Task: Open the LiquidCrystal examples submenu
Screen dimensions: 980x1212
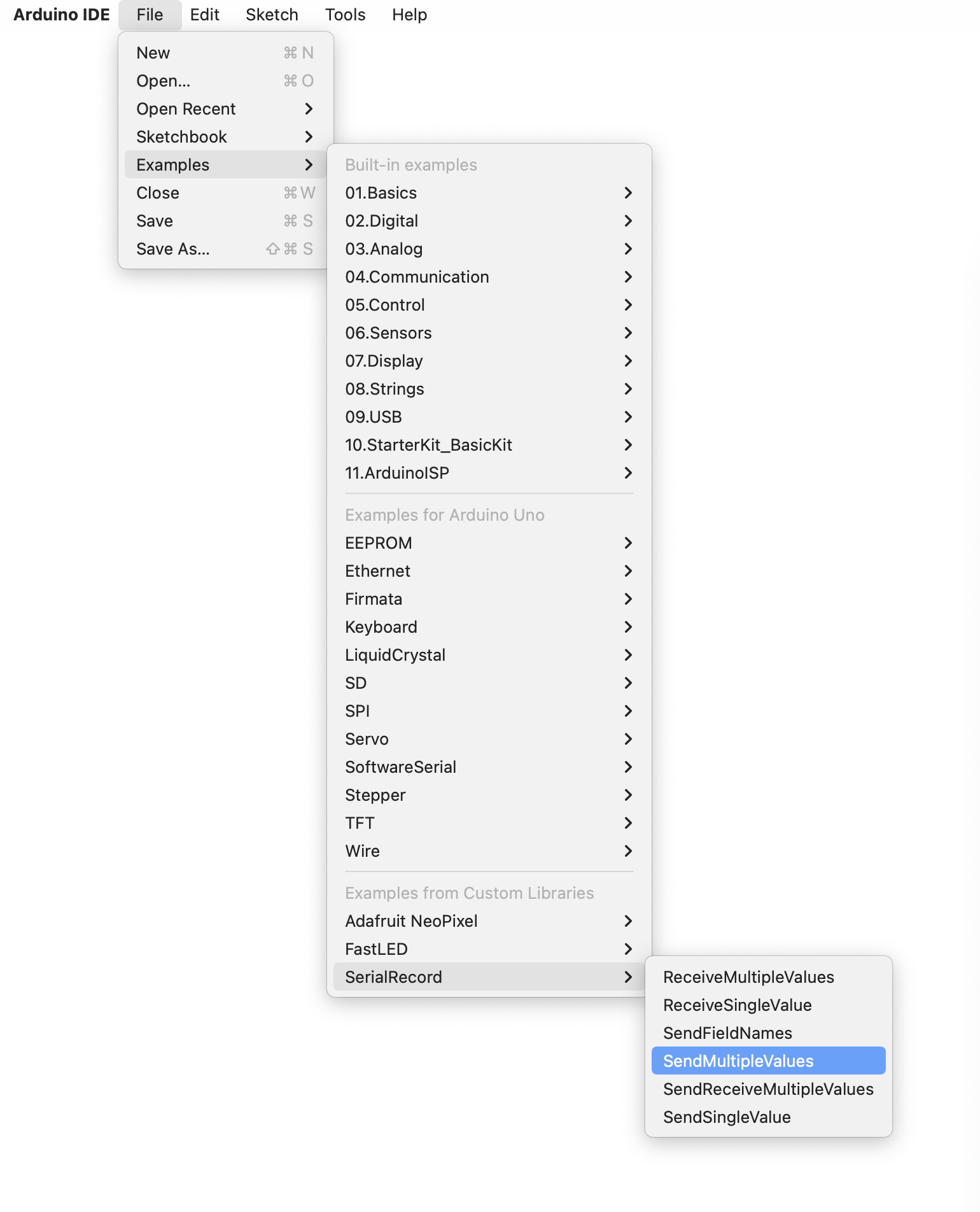Action: pyautogui.click(x=489, y=655)
